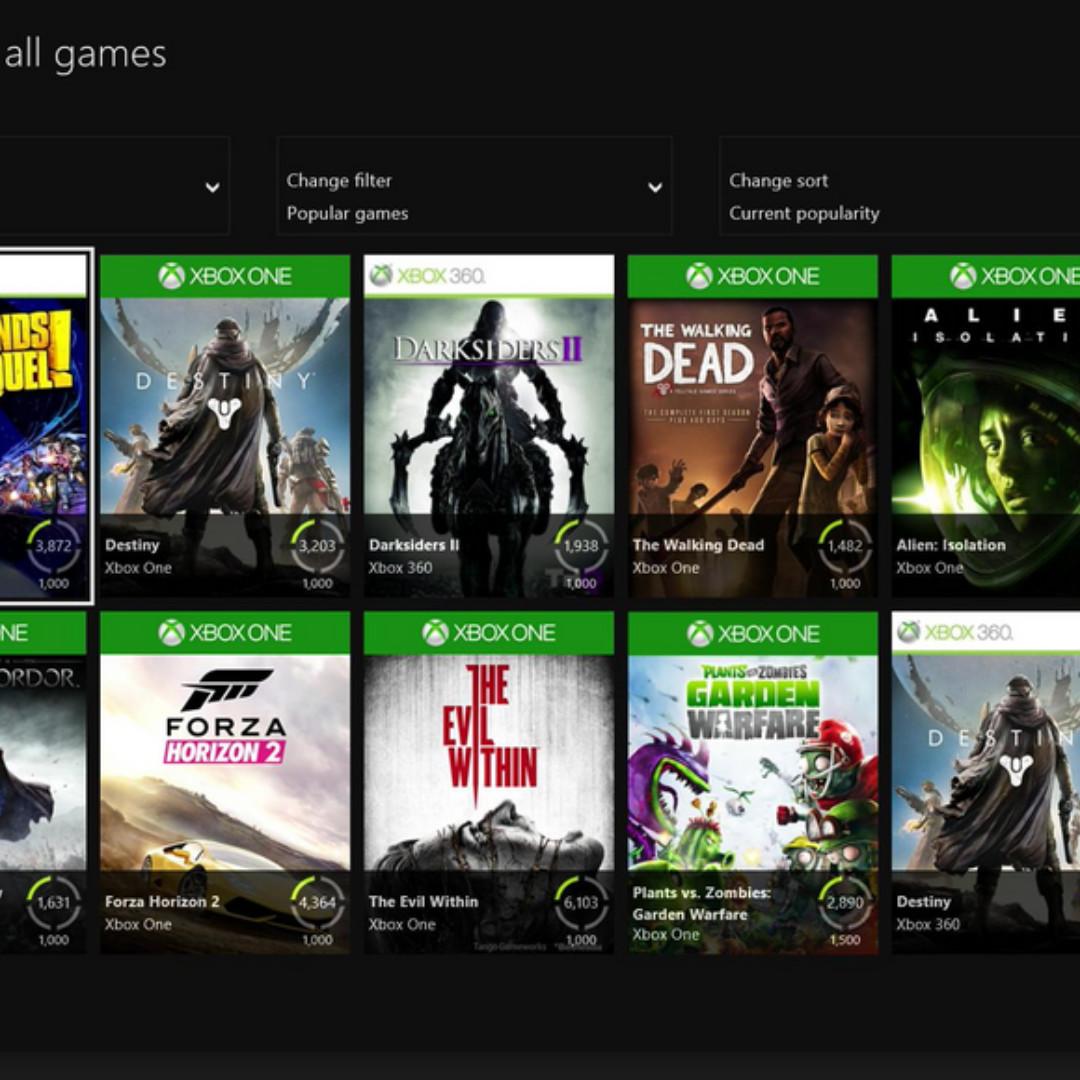Viewport: 1080px width, 1080px height.
Task: Click the 1,500 total score under Garden Warfare
Action: pos(845,940)
